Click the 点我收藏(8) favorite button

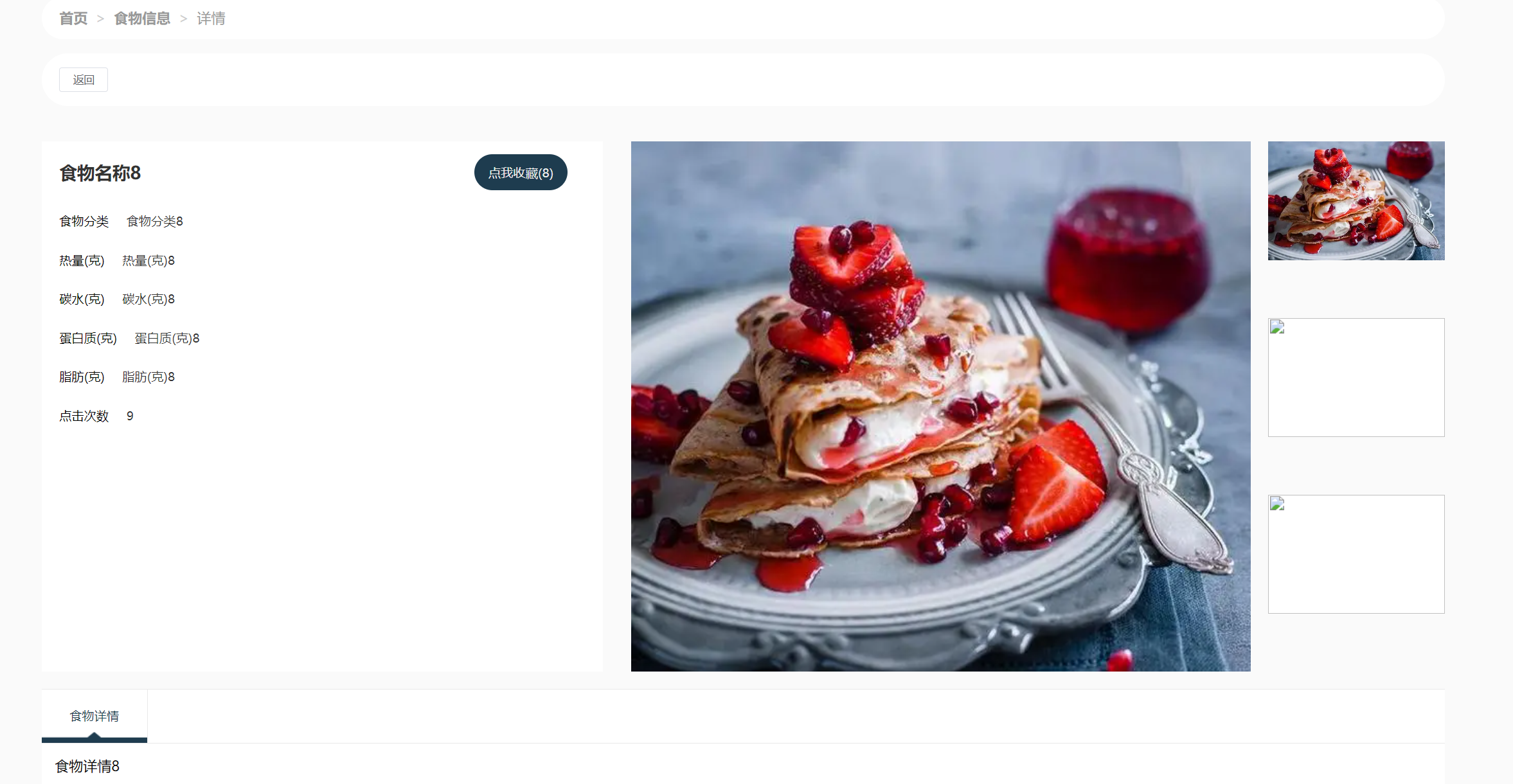(521, 172)
